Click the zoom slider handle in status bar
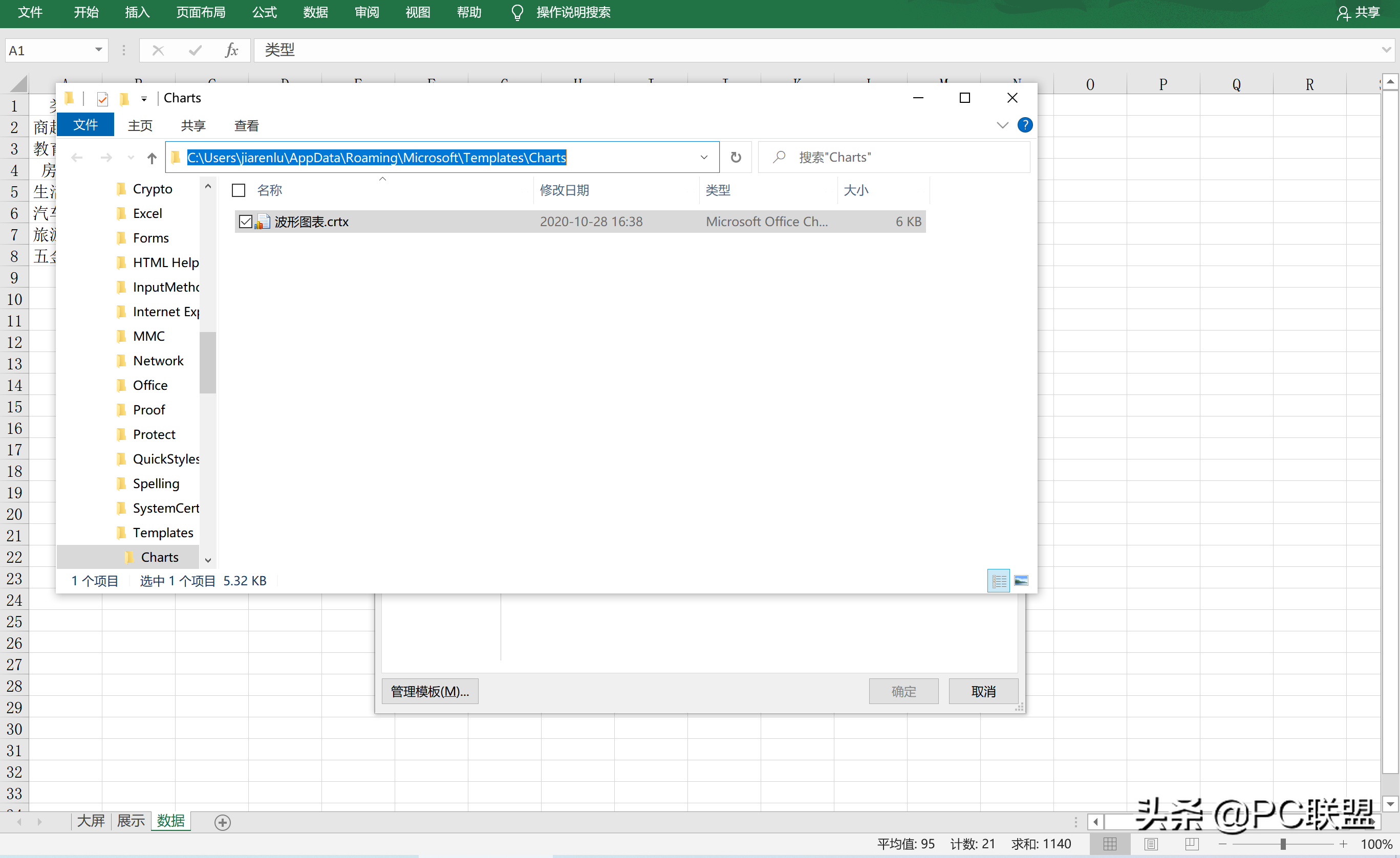Screen dimensions: 1400x858 [1282, 844]
